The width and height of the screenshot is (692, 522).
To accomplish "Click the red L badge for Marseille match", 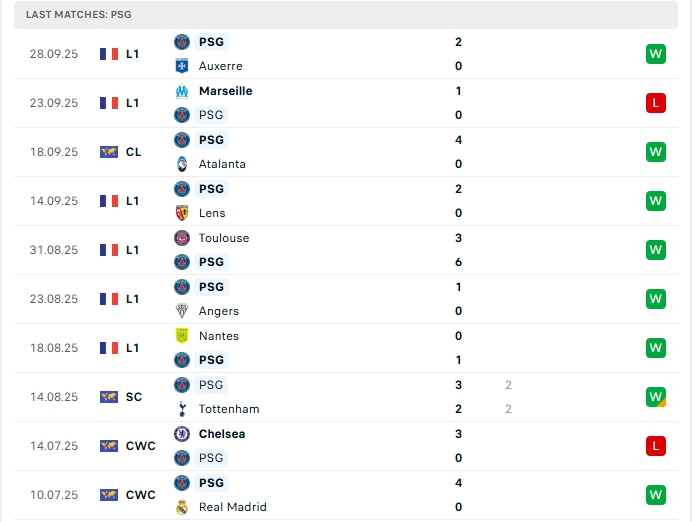I will tap(656, 103).
